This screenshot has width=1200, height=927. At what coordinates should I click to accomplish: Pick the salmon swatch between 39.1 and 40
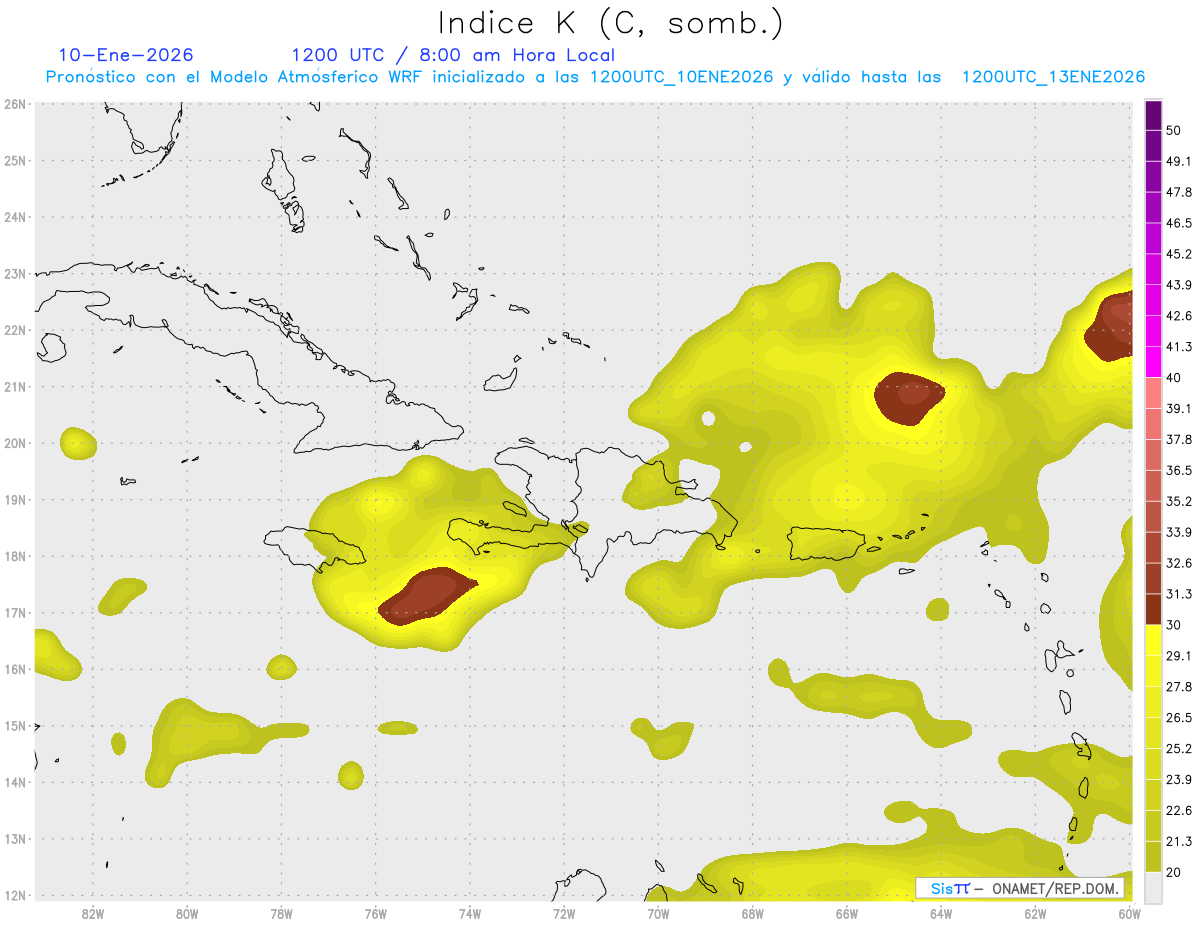(1153, 392)
